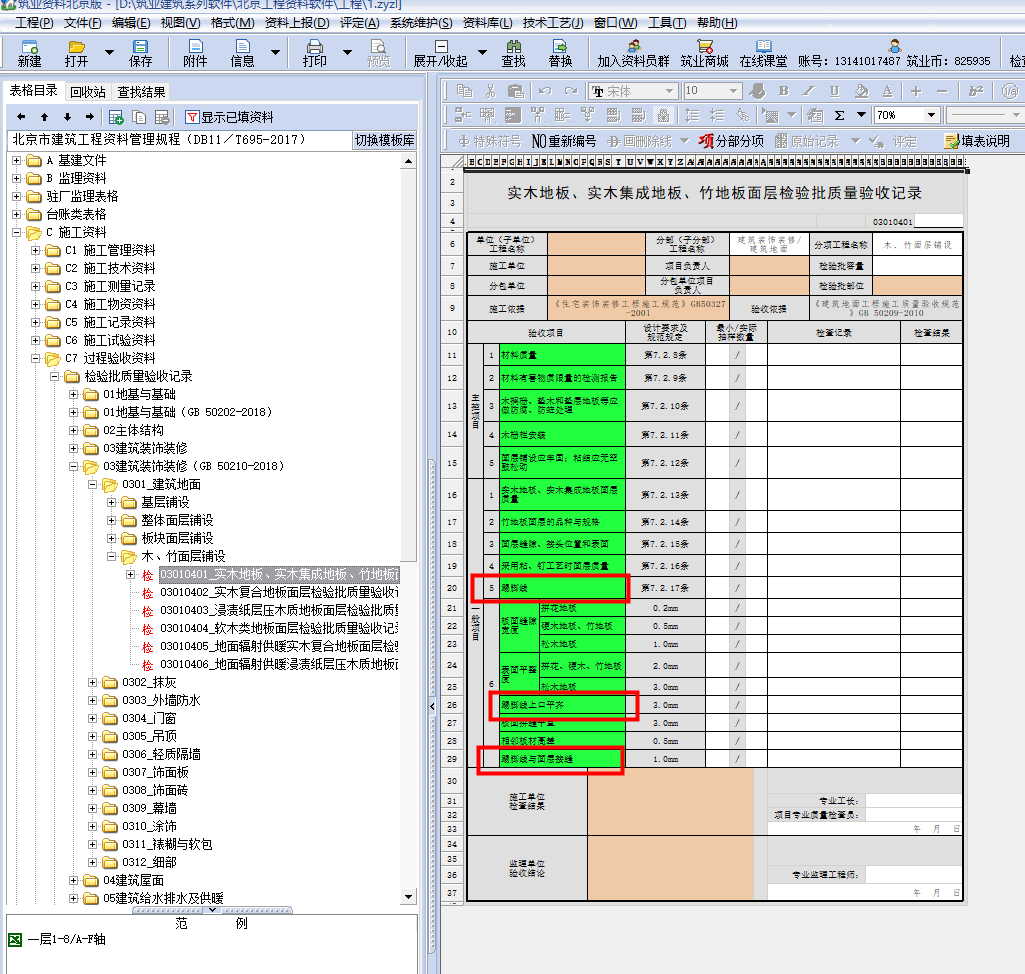Viewport: 1025px width, 974px height.
Task: Click the 特殊符号 button
Action: tap(490, 141)
